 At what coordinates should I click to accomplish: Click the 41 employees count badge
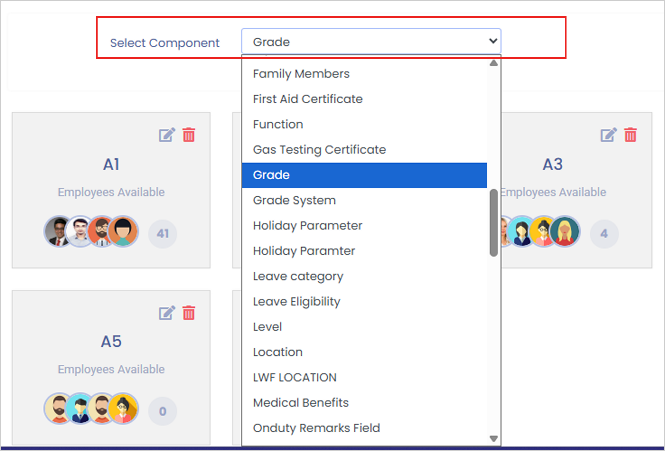(163, 234)
